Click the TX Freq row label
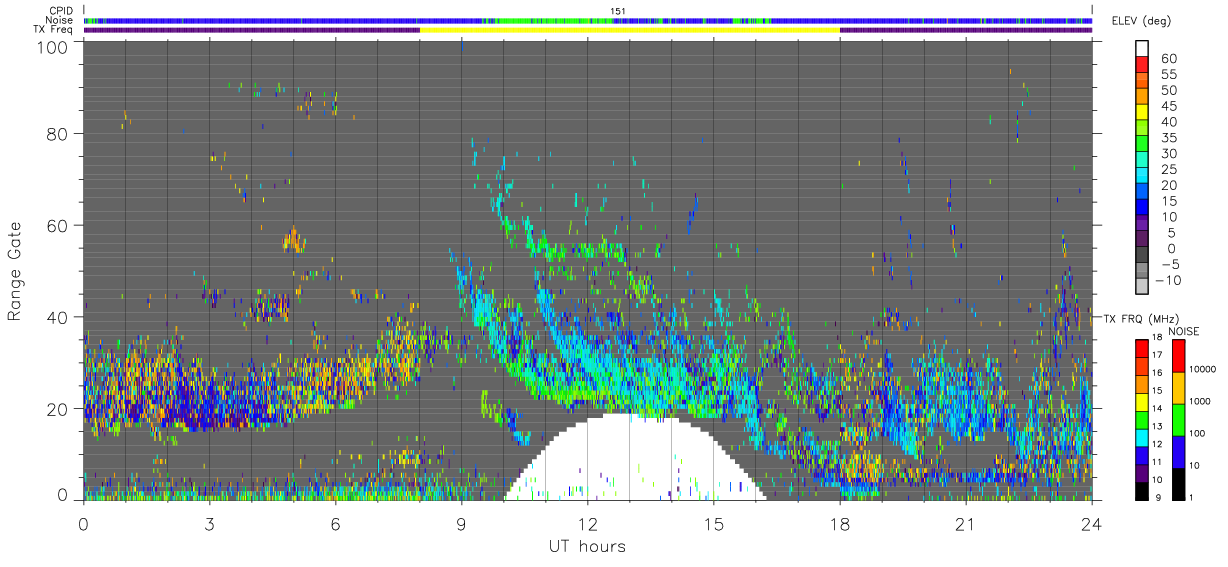 point(55,29)
